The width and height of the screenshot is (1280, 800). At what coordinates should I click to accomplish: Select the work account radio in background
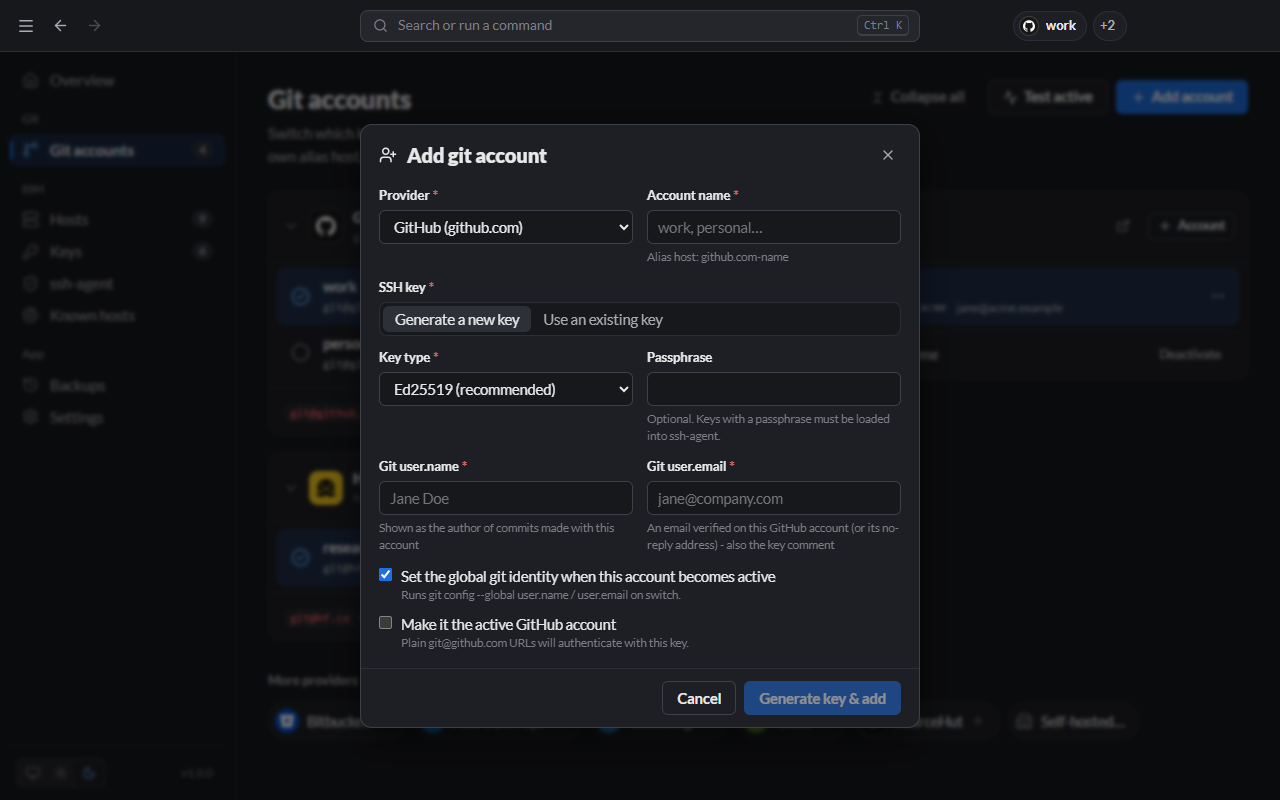click(300, 296)
